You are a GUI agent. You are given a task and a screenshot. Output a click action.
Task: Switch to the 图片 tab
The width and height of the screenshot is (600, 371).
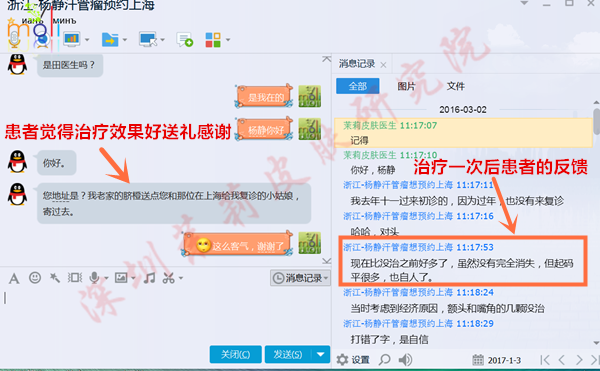(406, 86)
